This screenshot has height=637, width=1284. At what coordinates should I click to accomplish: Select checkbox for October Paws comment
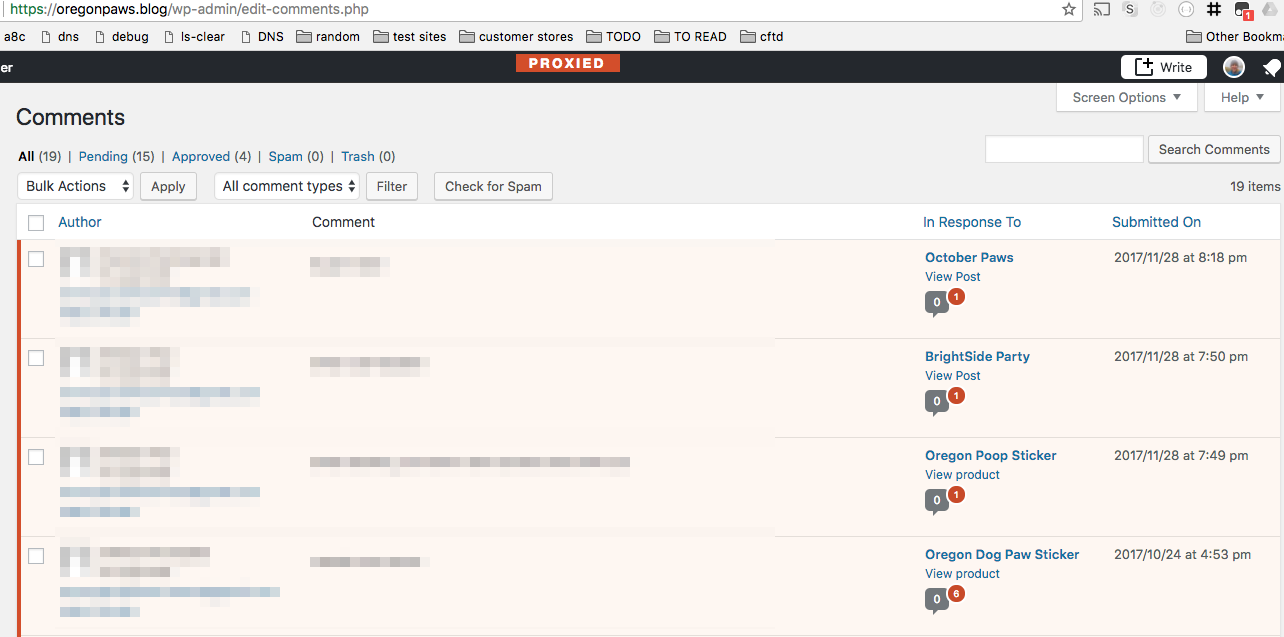[36, 259]
